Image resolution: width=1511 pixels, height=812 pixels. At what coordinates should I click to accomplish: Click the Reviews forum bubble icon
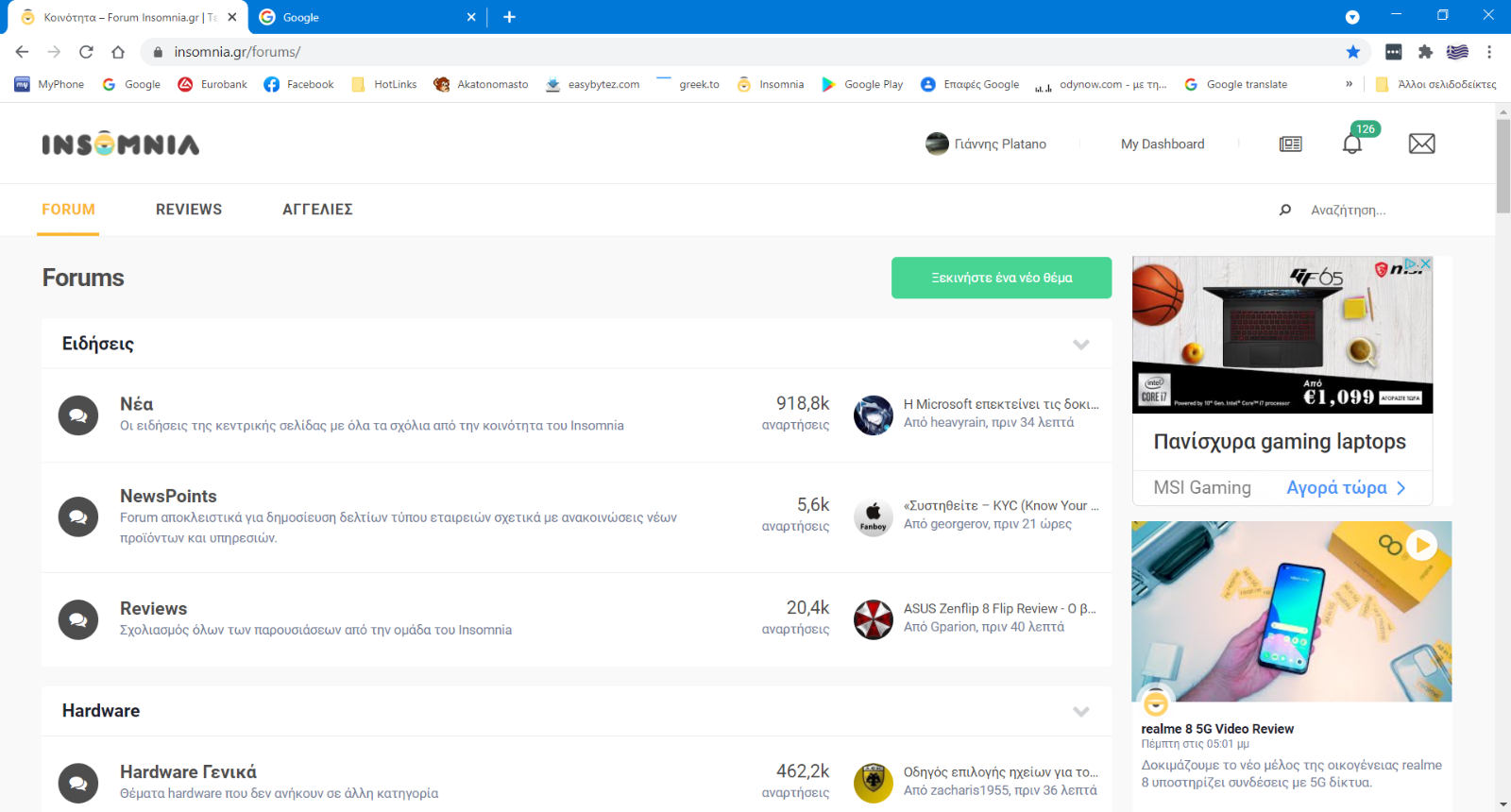[78, 619]
